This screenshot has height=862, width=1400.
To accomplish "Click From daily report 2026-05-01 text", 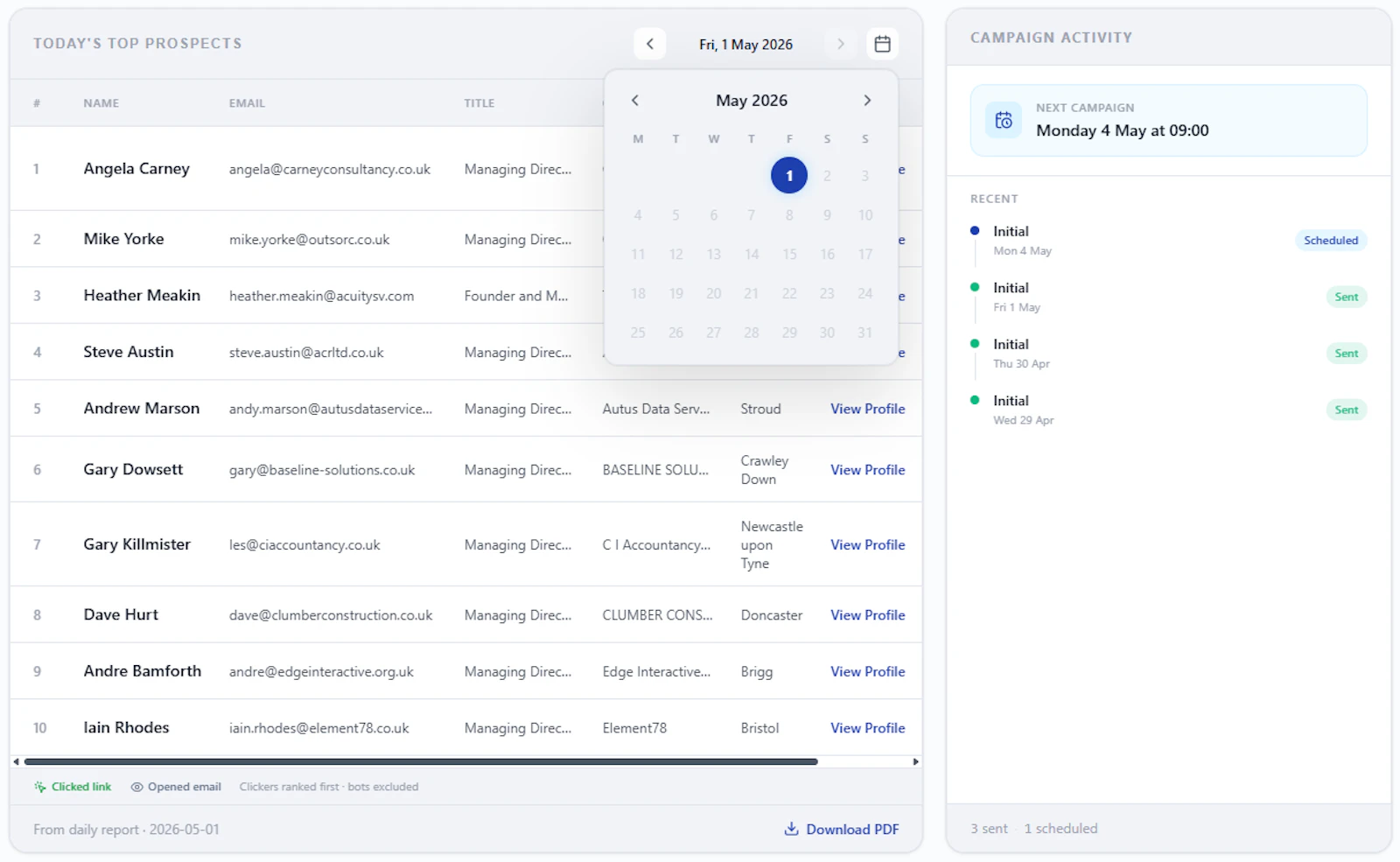I will point(126,829).
